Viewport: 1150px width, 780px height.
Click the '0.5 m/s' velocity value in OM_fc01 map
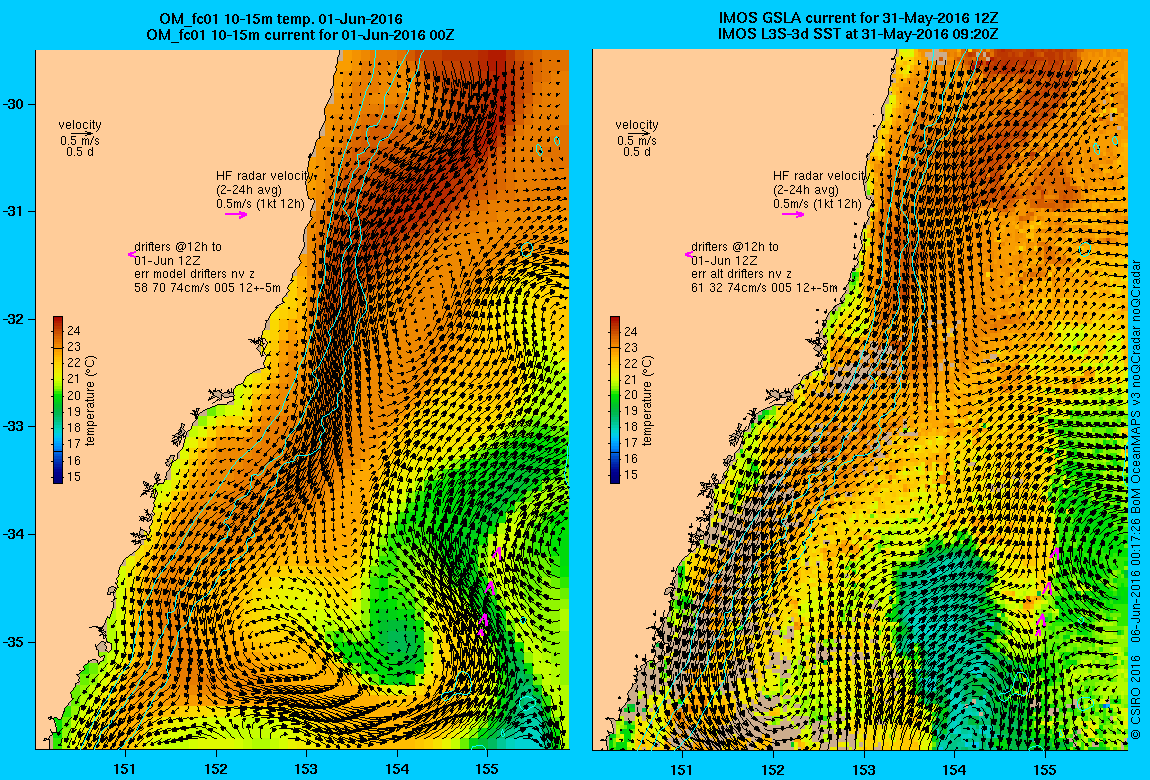pos(80,140)
